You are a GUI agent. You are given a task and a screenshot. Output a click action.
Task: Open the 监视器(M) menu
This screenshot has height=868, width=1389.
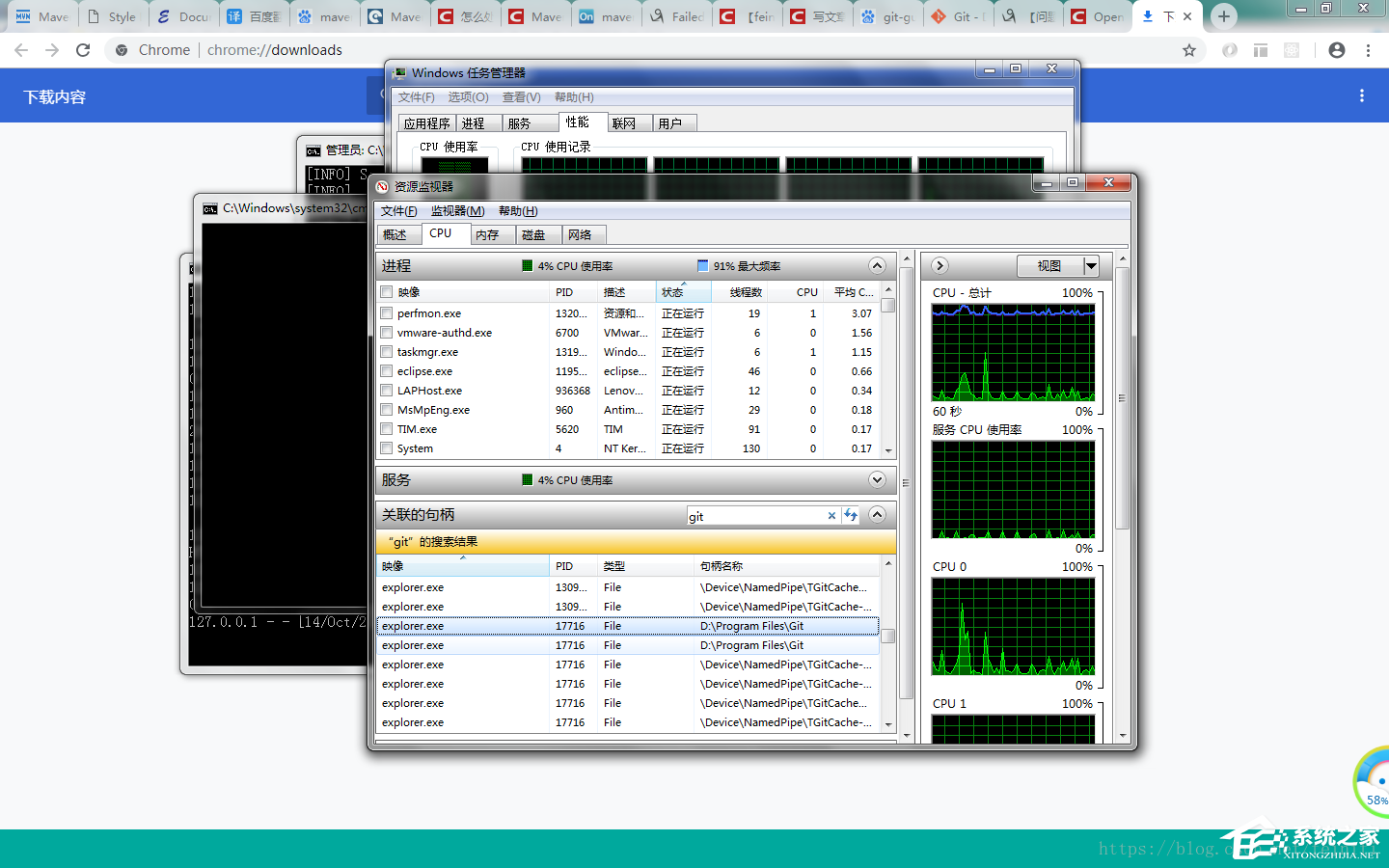pyautogui.click(x=457, y=211)
